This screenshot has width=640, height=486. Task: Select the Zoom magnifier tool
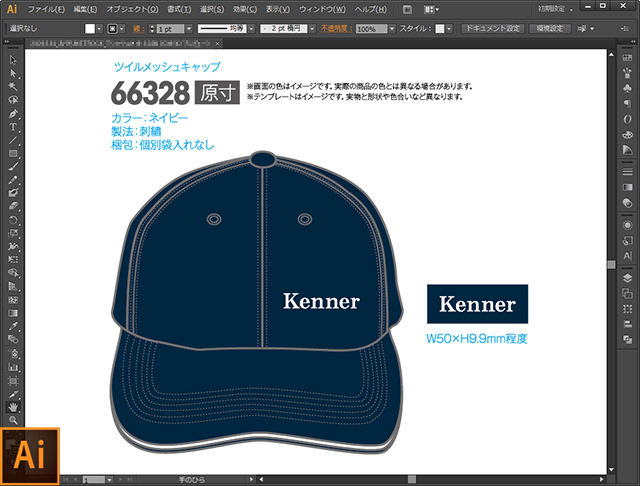pyautogui.click(x=13, y=420)
